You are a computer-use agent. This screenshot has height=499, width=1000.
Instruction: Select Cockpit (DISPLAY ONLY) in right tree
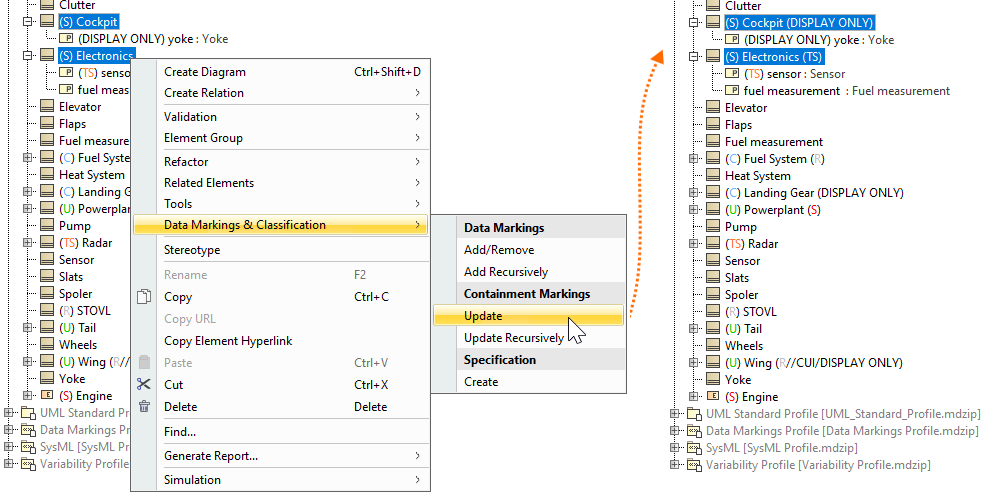tap(799, 23)
